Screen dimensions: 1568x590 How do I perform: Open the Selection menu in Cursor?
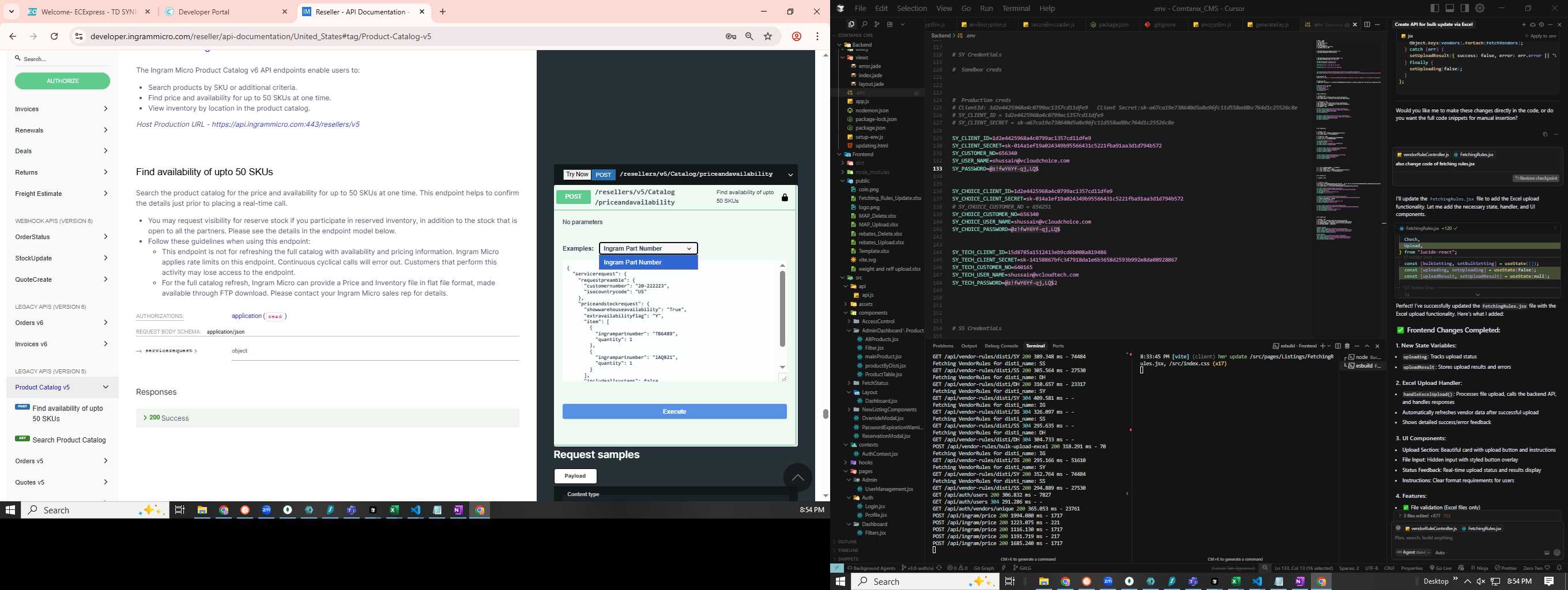(x=912, y=9)
